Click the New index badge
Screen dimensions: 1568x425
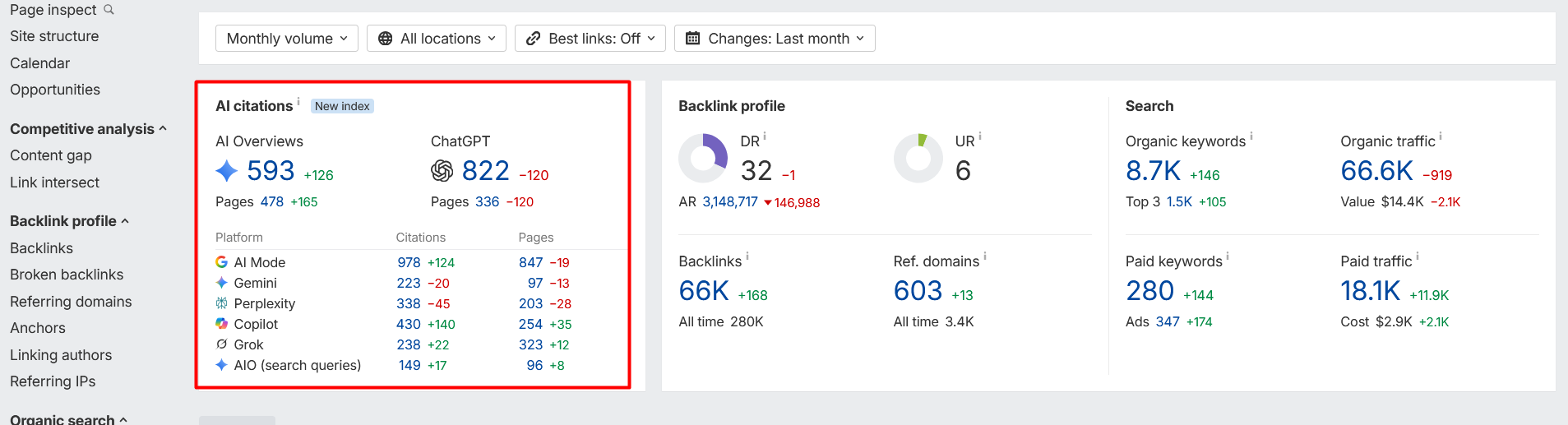pos(342,106)
